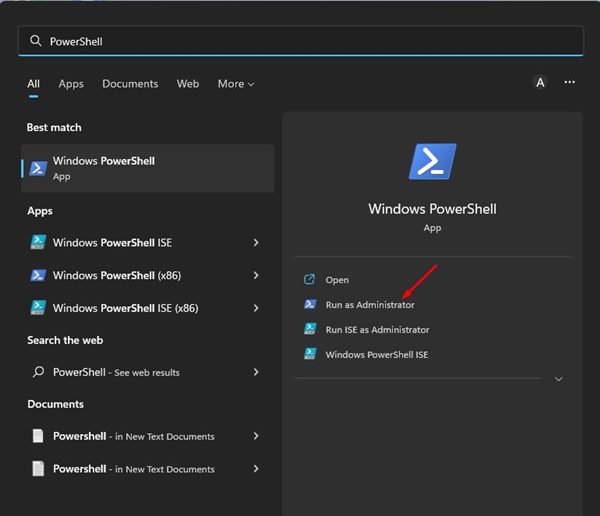
Task: Expand arrow next to Windows PowerShell (x86)
Action: 256,275
